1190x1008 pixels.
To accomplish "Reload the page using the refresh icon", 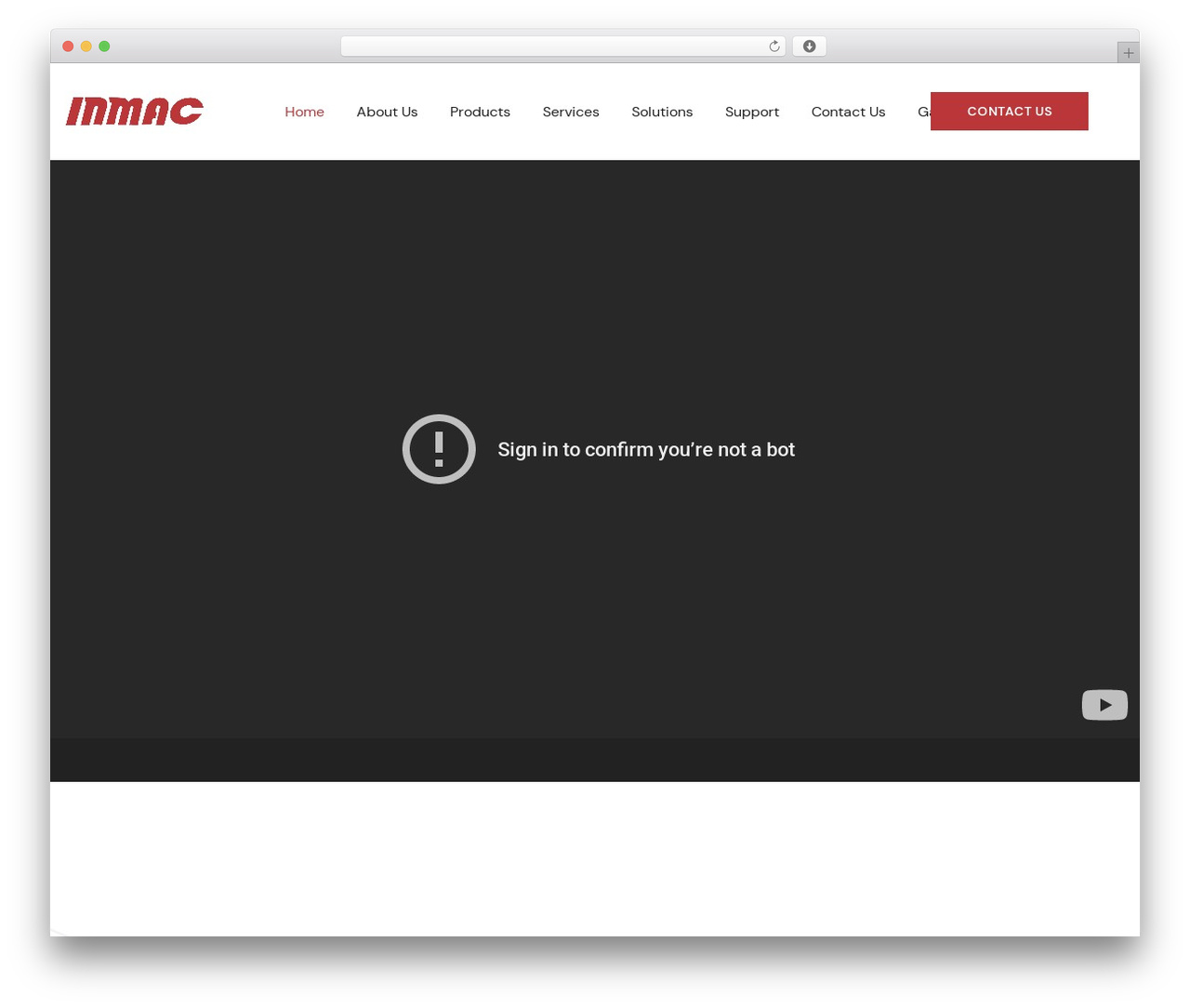I will pos(773,46).
